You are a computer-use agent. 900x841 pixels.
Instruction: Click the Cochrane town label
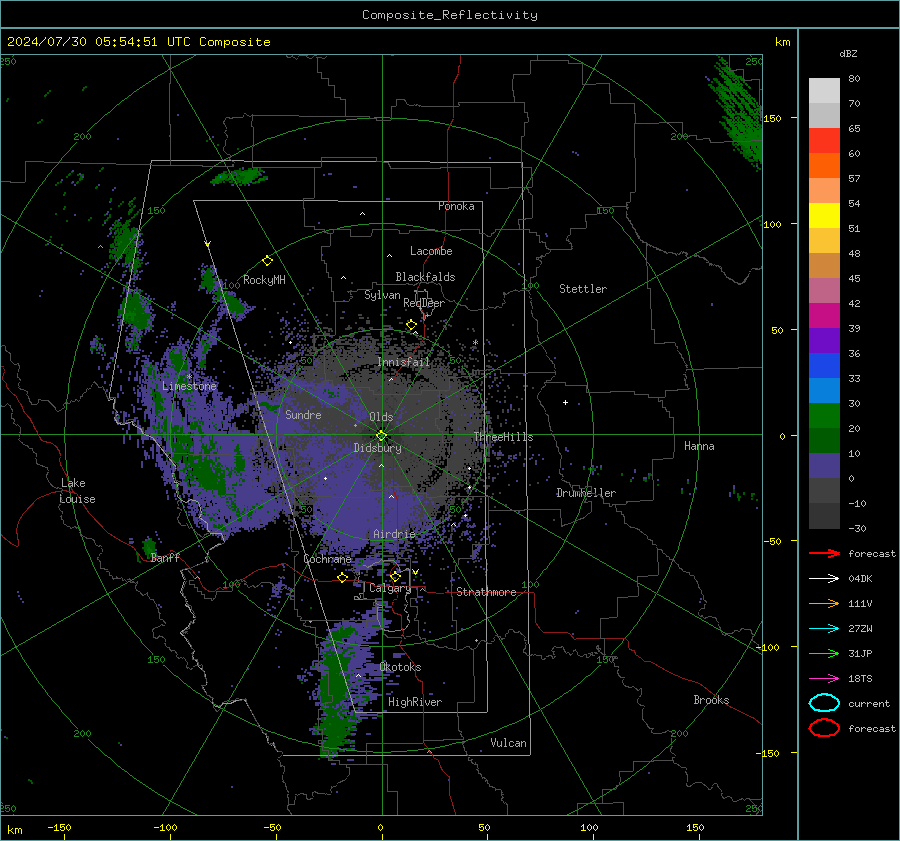click(x=327, y=559)
